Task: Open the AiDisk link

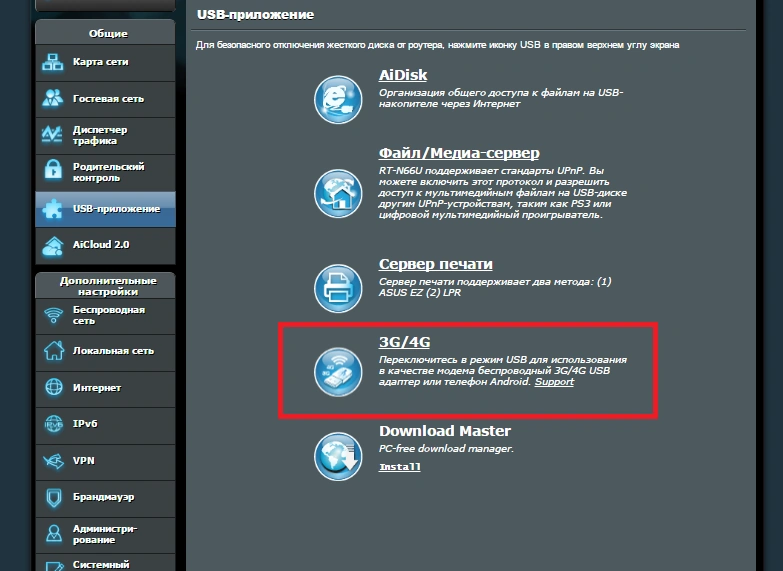Action: click(x=403, y=75)
